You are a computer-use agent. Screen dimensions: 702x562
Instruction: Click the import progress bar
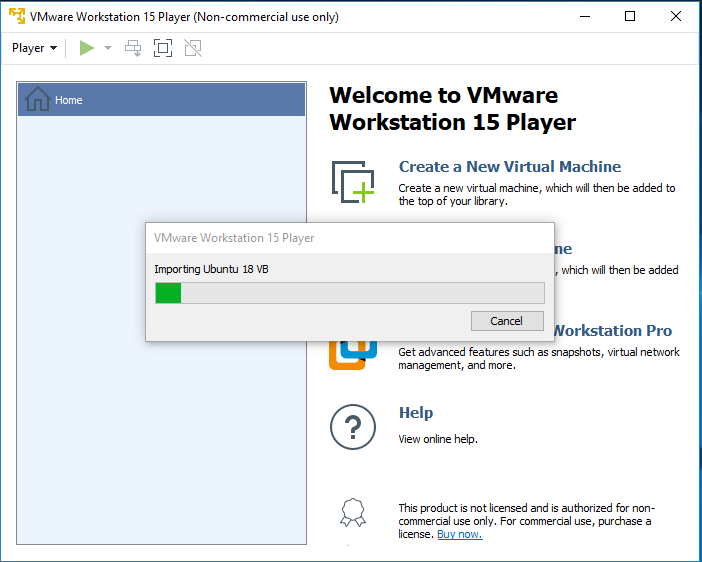[350, 293]
